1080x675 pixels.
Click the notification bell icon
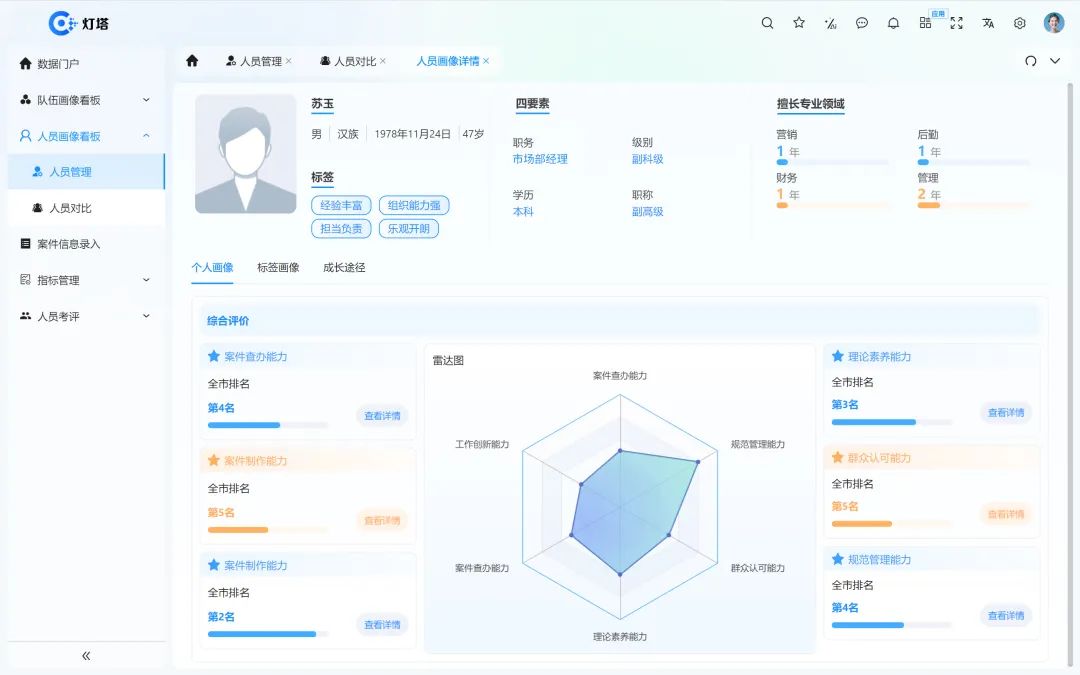pyautogui.click(x=893, y=22)
